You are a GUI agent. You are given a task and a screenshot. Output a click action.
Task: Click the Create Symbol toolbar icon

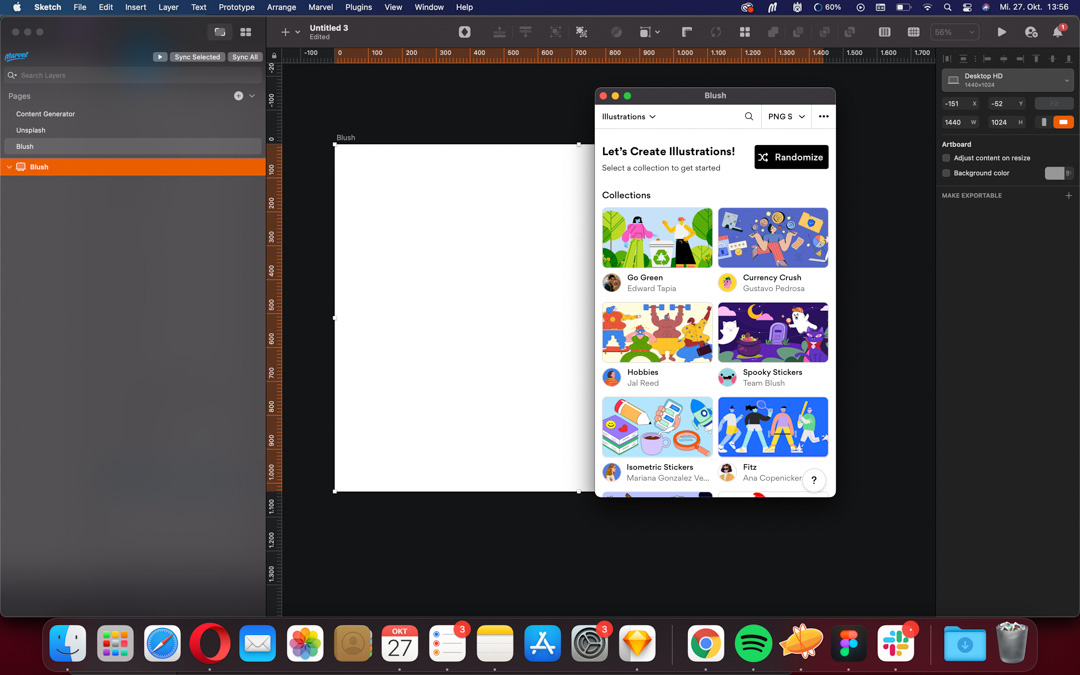[x=465, y=32]
